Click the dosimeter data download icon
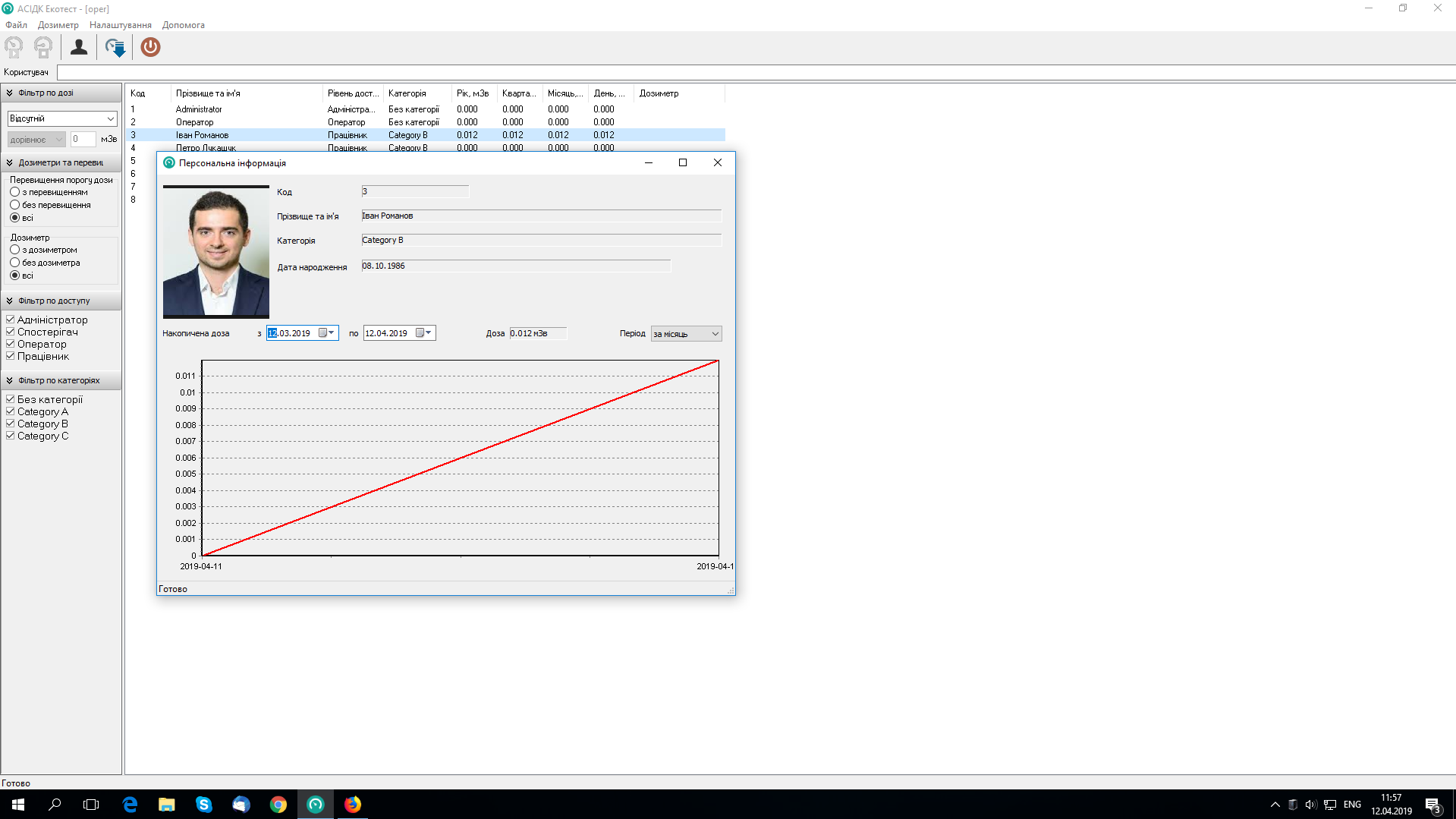This screenshot has height=819, width=1456. 115,47
